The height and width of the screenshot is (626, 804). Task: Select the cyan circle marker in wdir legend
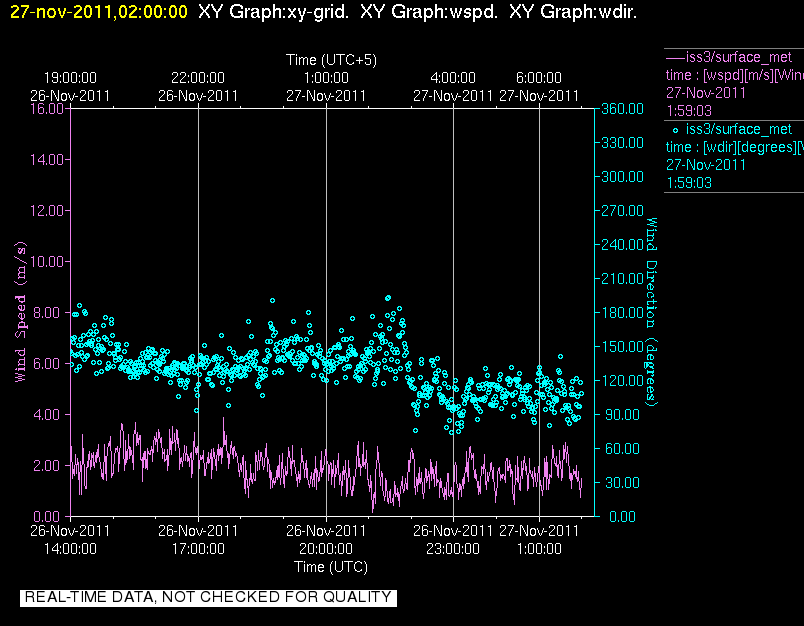[x=675, y=131]
